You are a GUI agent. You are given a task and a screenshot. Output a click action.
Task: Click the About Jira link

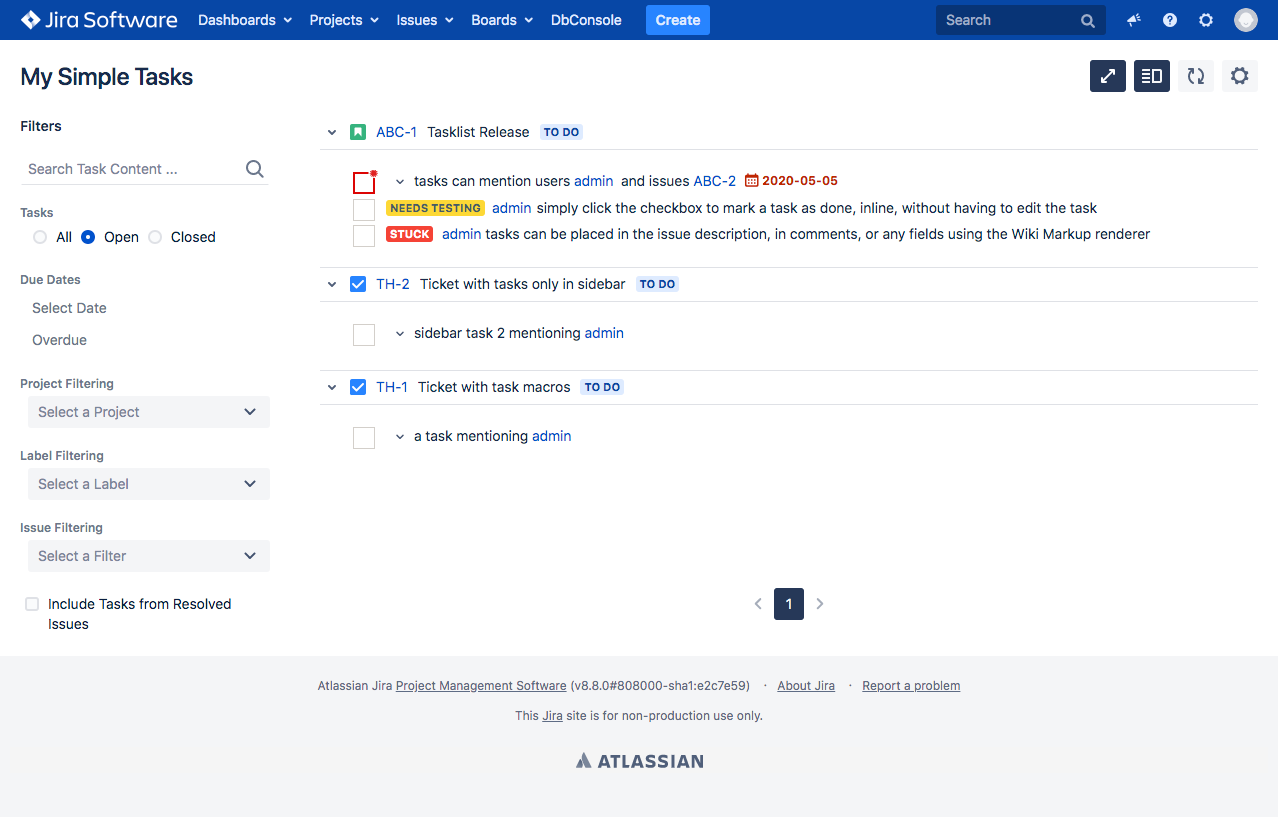point(806,686)
